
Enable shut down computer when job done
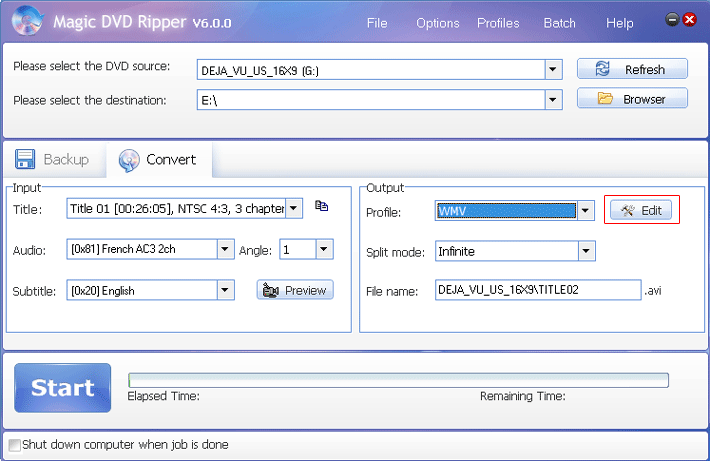pyautogui.click(x=14, y=444)
